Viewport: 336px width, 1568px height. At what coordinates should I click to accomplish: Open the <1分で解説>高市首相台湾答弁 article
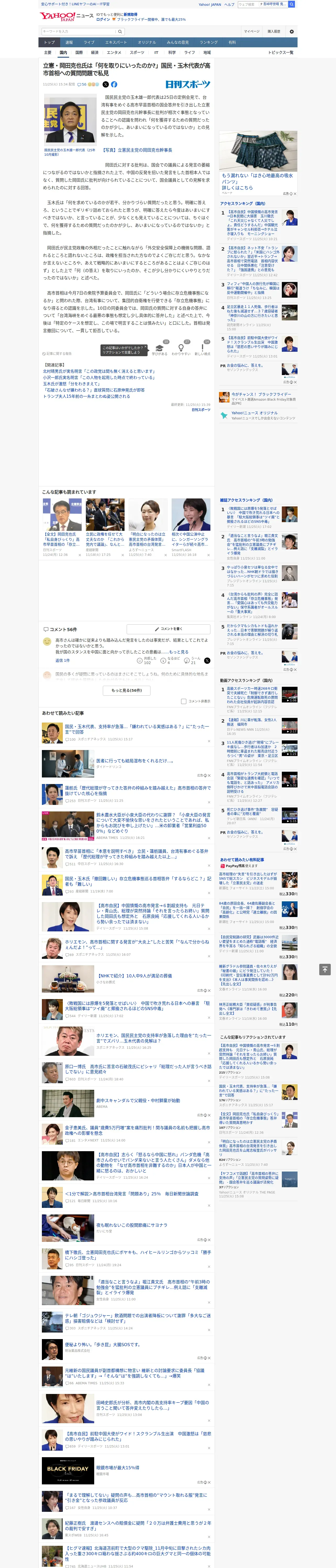tap(131, 1194)
